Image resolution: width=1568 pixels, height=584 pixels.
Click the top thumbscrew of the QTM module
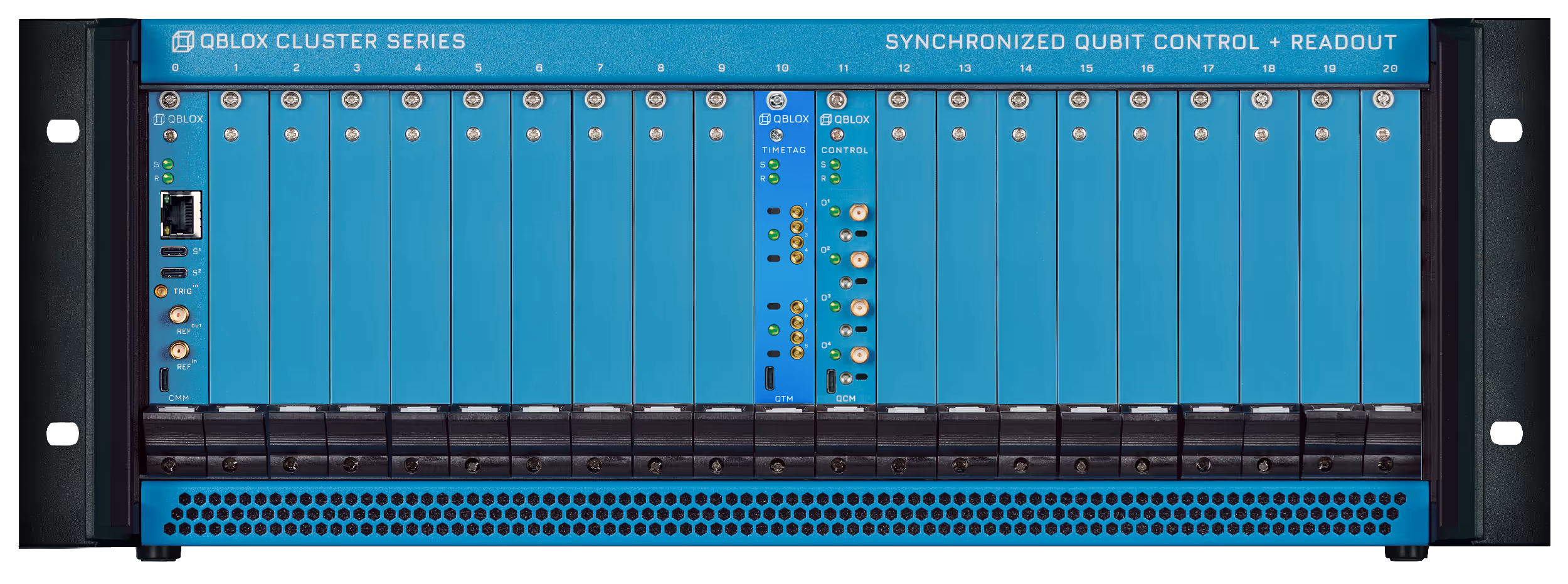(x=776, y=100)
